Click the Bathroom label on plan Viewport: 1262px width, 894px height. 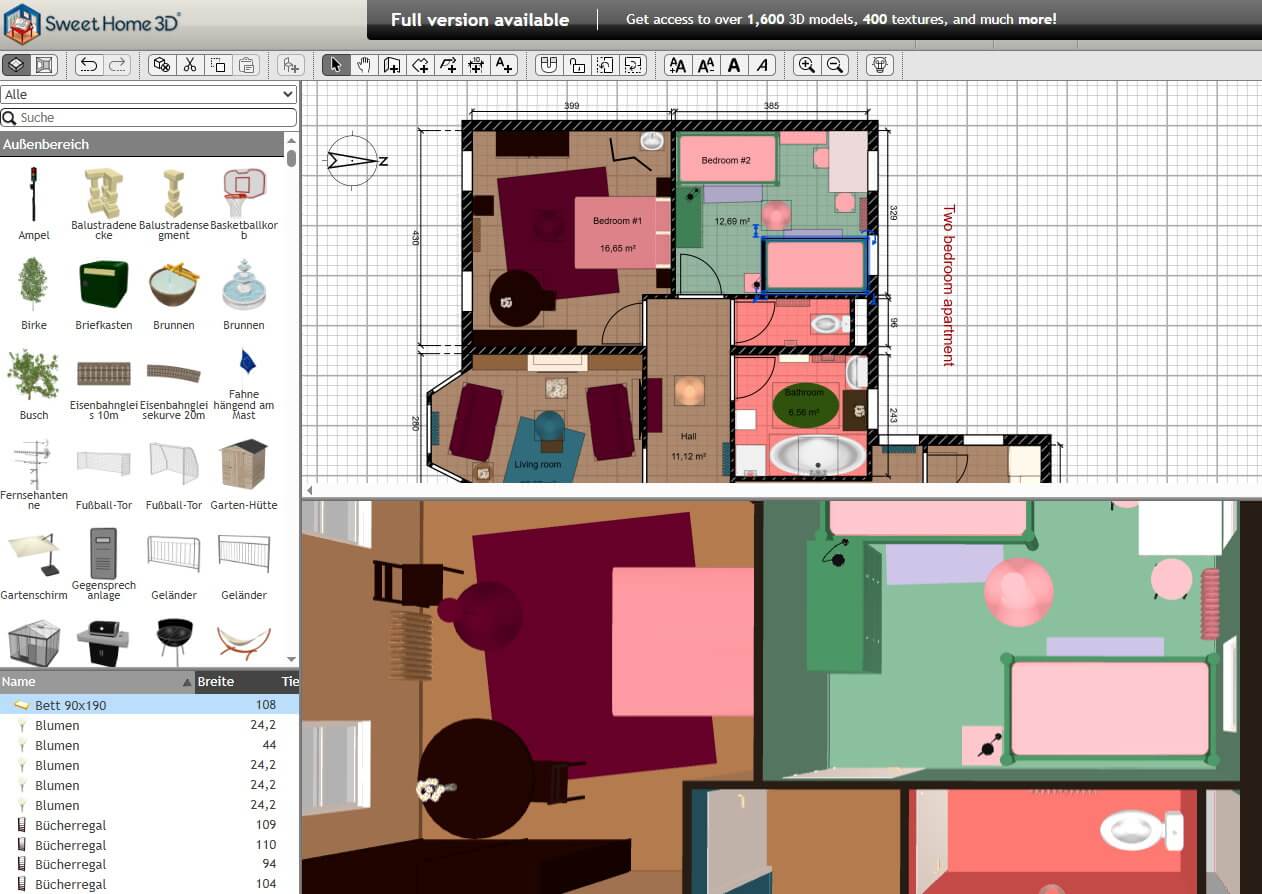click(803, 393)
